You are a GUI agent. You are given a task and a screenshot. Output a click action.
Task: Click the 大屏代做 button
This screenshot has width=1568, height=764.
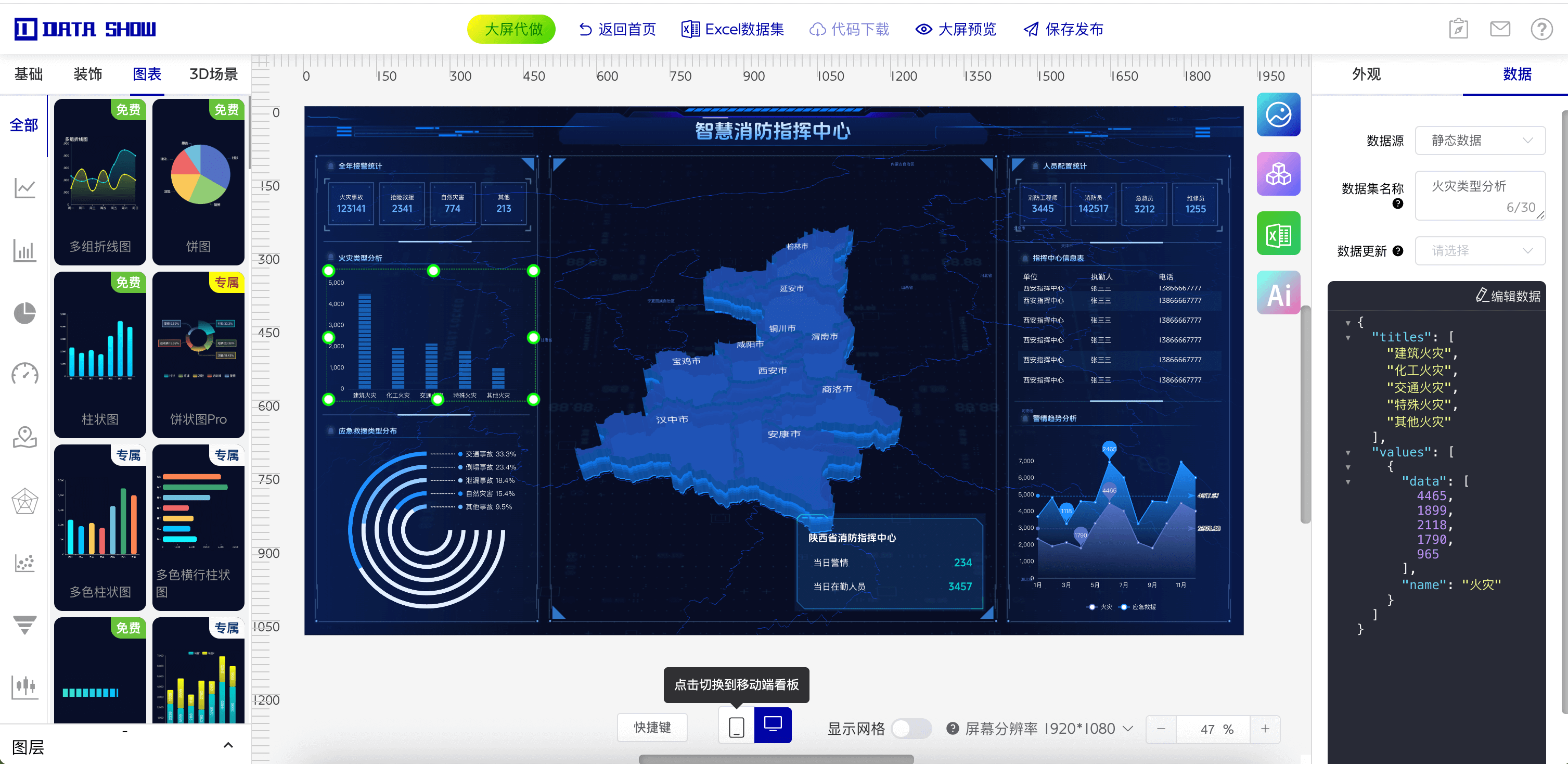511,29
